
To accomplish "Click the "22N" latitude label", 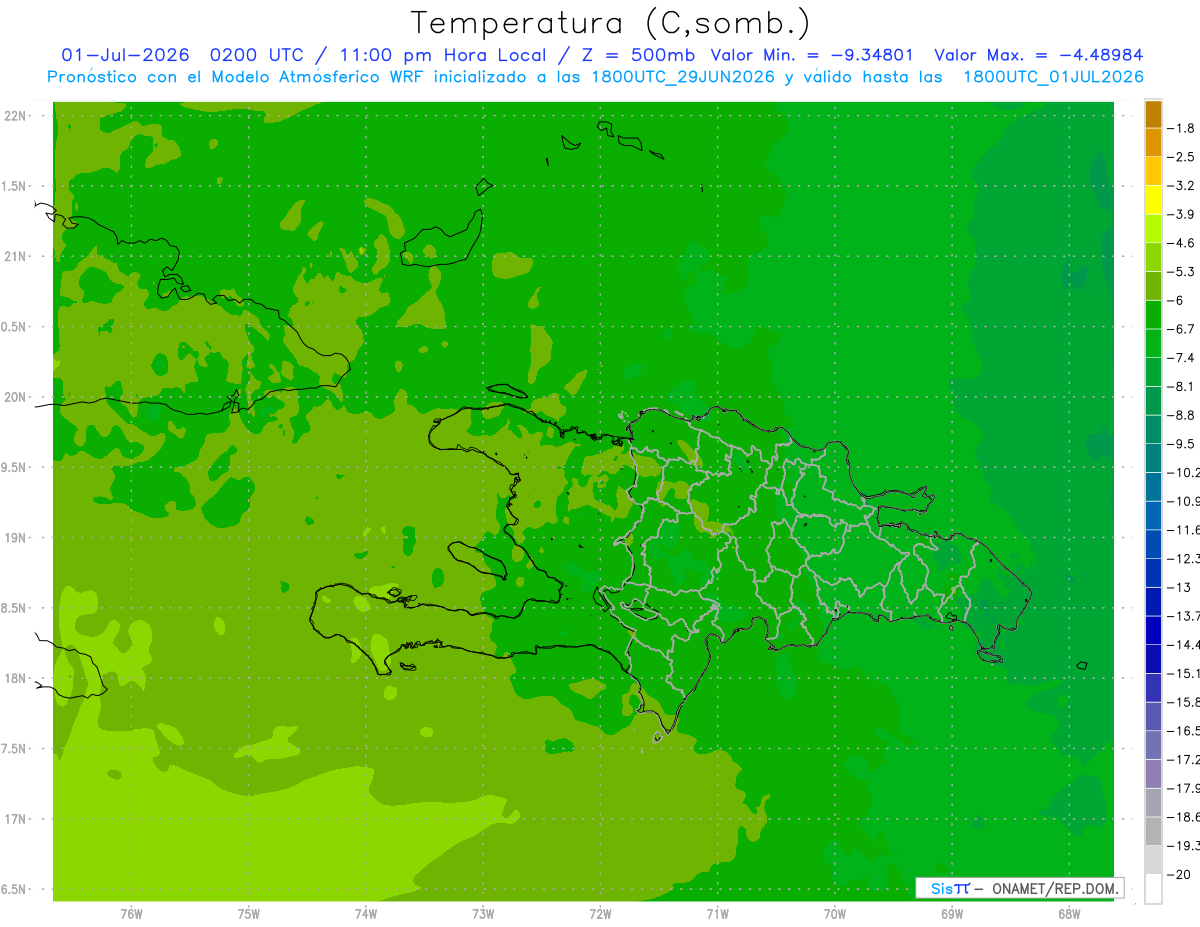I will [x=16, y=116].
